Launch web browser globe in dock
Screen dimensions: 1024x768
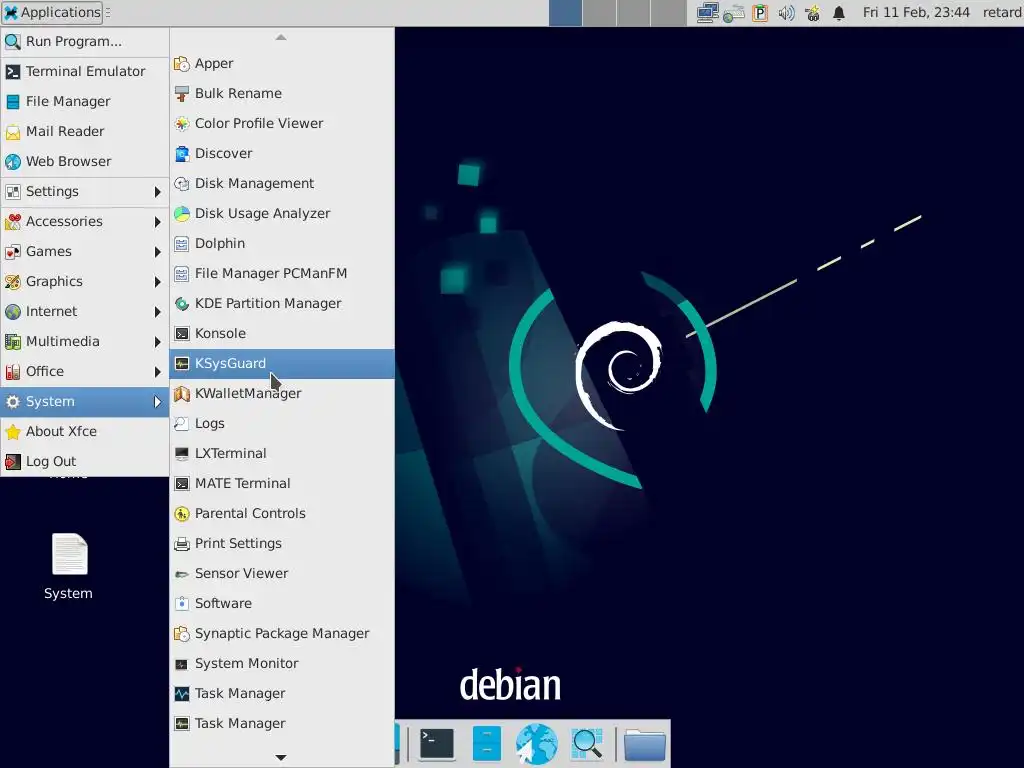(x=536, y=744)
